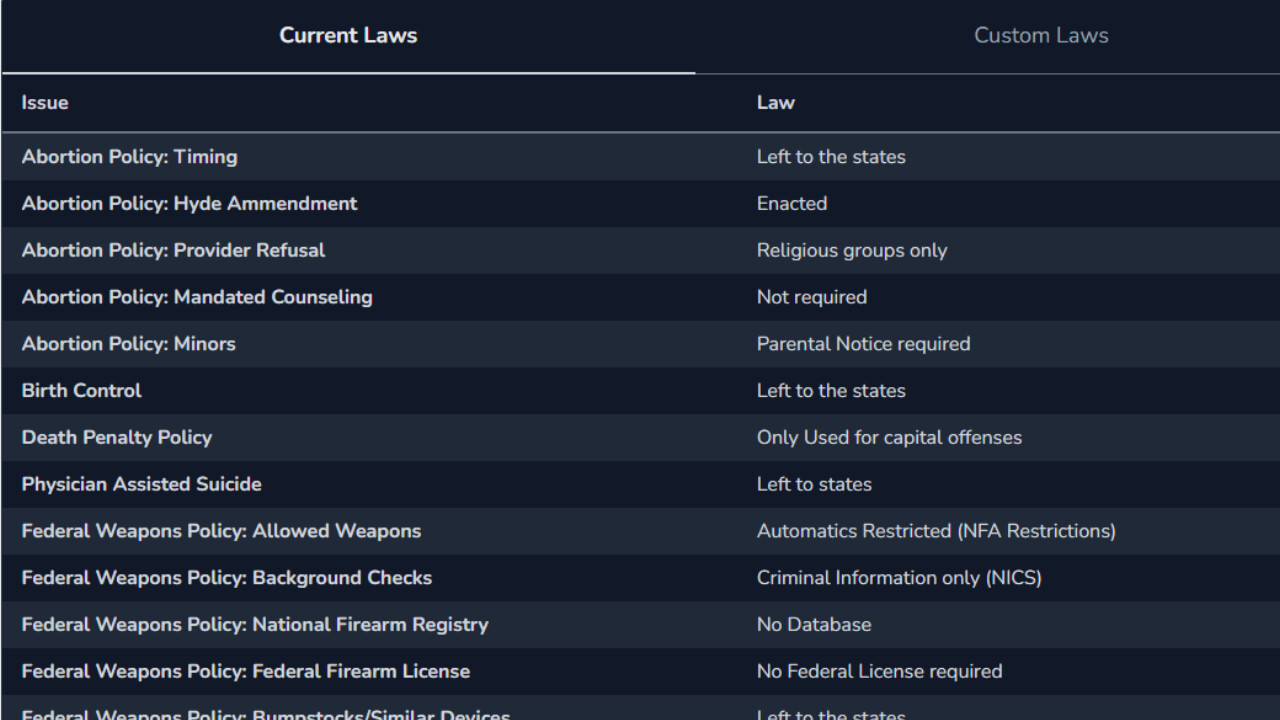Click the Issue column header

point(45,103)
